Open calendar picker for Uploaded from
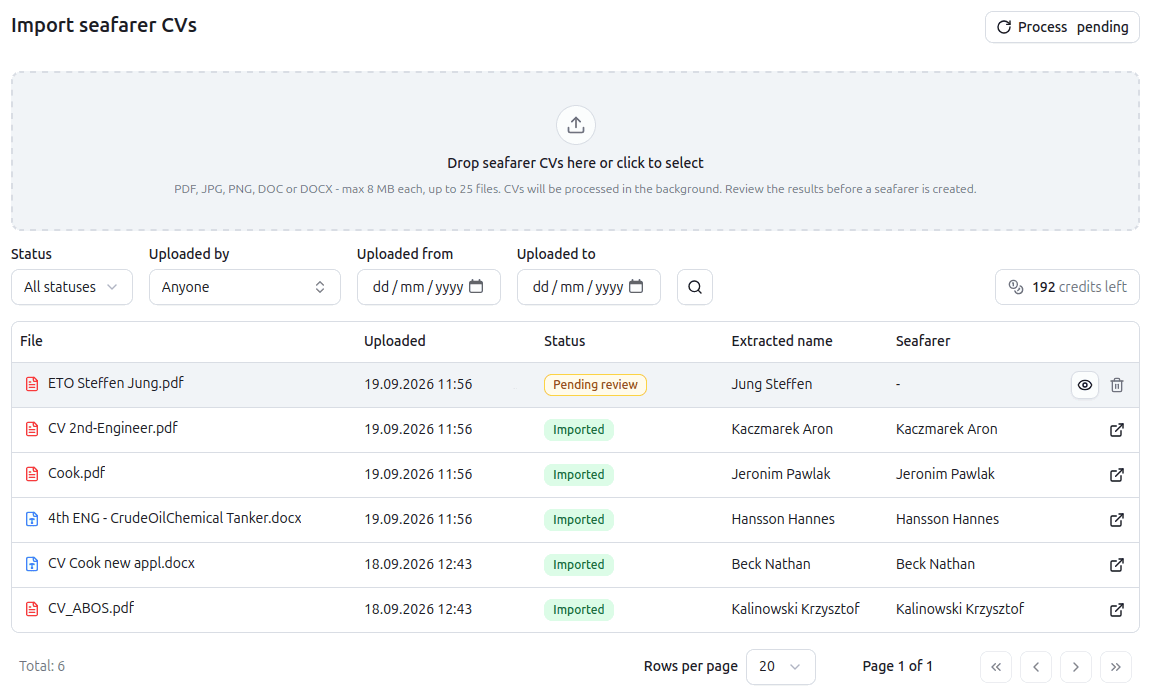Image resolution: width=1151 pixels, height=692 pixels. point(476,286)
